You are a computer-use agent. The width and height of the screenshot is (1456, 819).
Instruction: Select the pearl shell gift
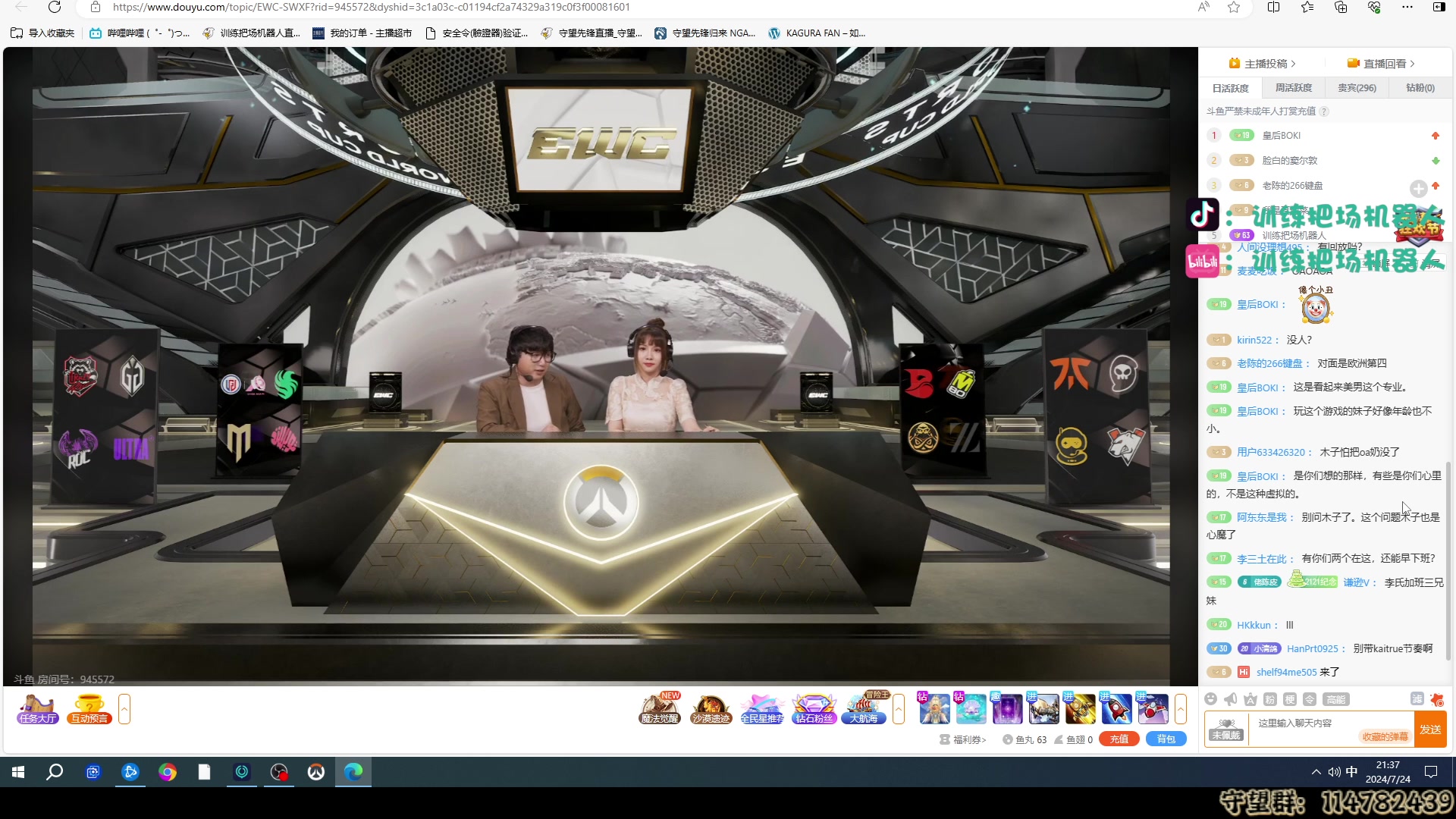coord(971,708)
